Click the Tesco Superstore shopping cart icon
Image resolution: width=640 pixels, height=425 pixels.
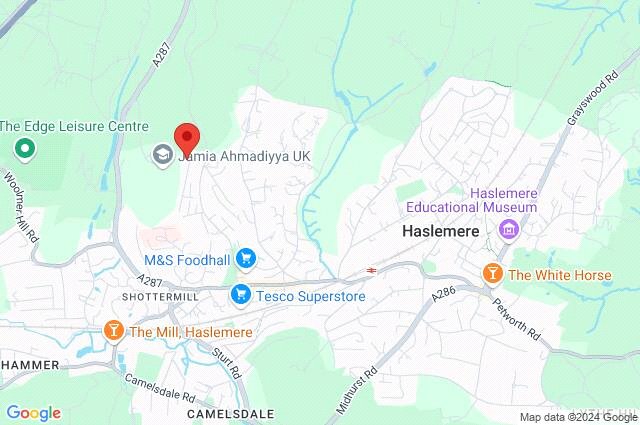pyautogui.click(x=241, y=295)
